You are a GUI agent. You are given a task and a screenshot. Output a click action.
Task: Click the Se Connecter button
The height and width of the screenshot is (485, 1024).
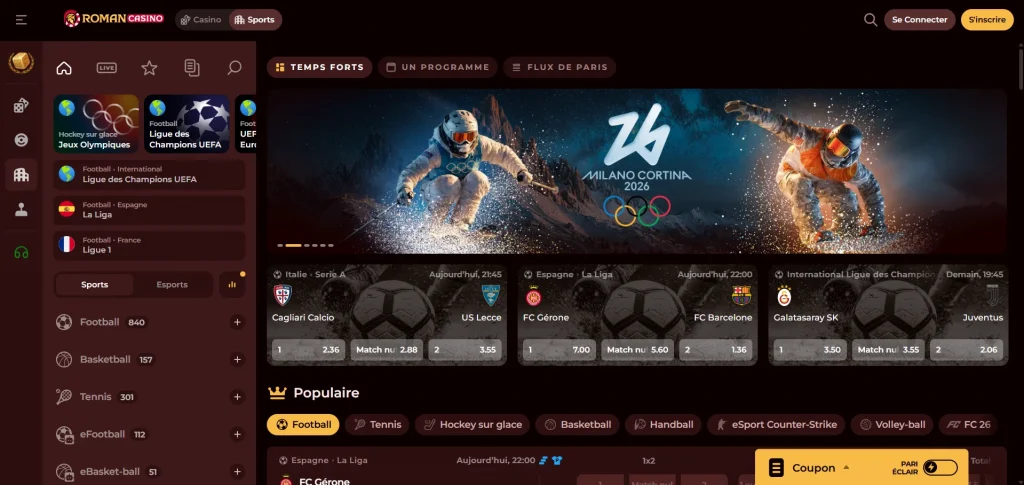click(x=920, y=20)
